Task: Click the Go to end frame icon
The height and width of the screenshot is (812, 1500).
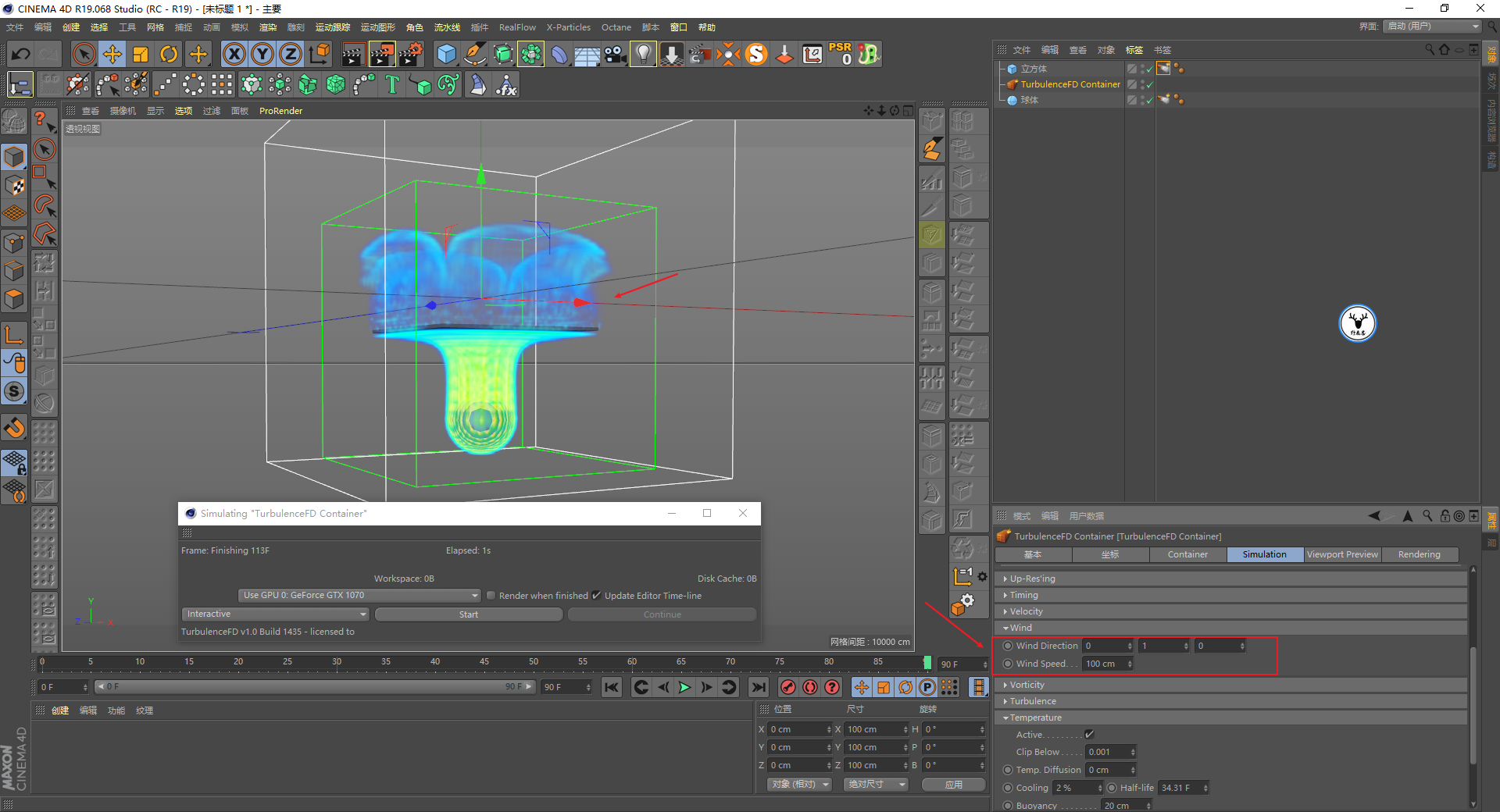Action: 758,687
